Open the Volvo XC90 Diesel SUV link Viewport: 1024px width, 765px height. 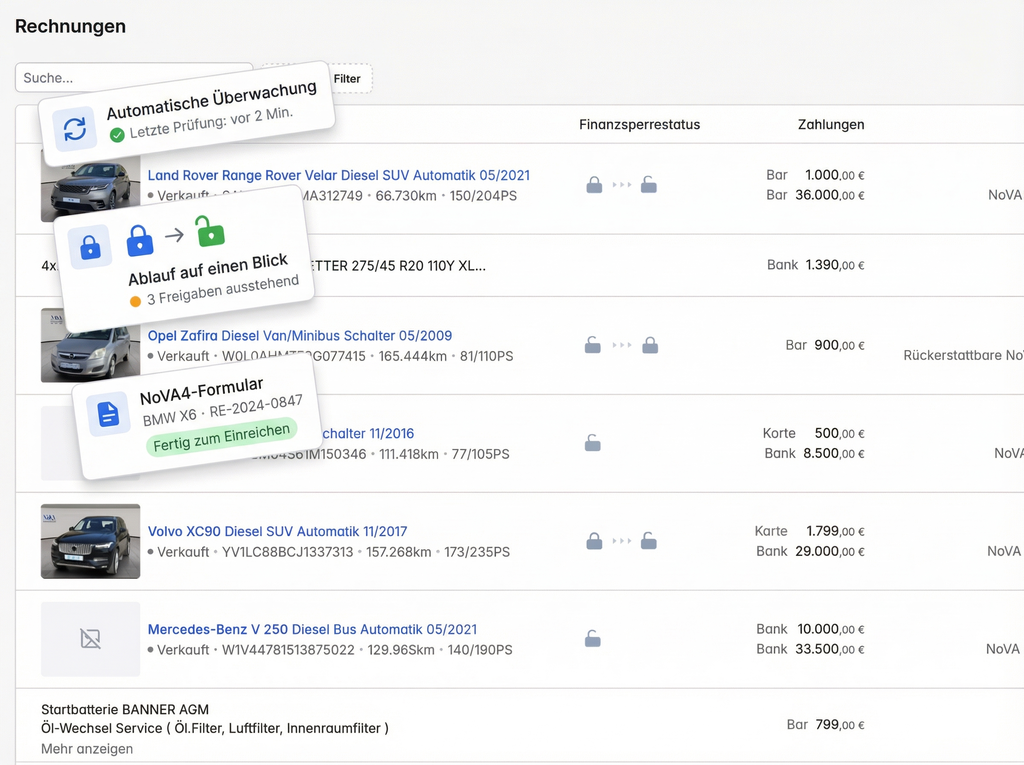coord(277,531)
